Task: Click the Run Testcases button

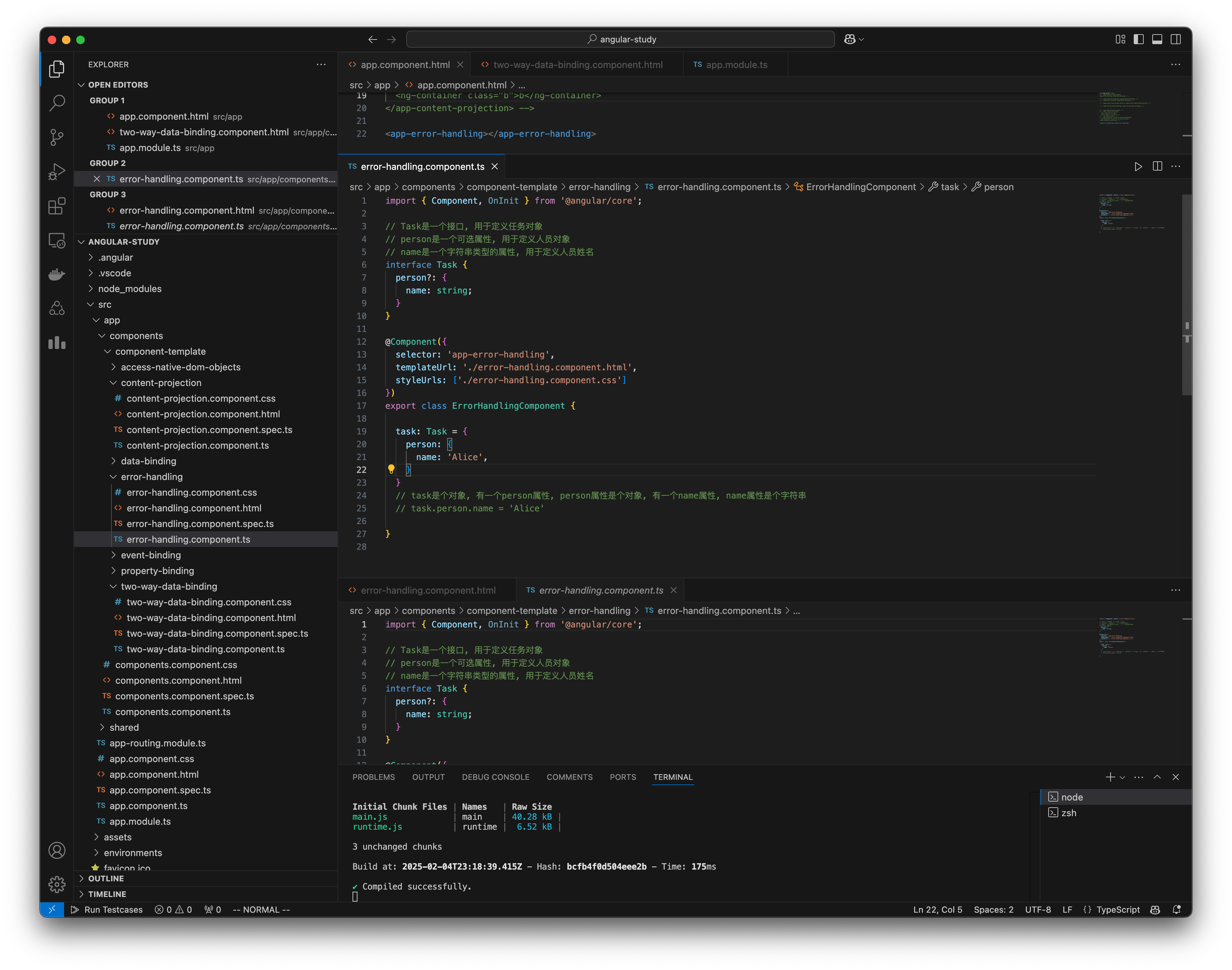Action: [107, 909]
